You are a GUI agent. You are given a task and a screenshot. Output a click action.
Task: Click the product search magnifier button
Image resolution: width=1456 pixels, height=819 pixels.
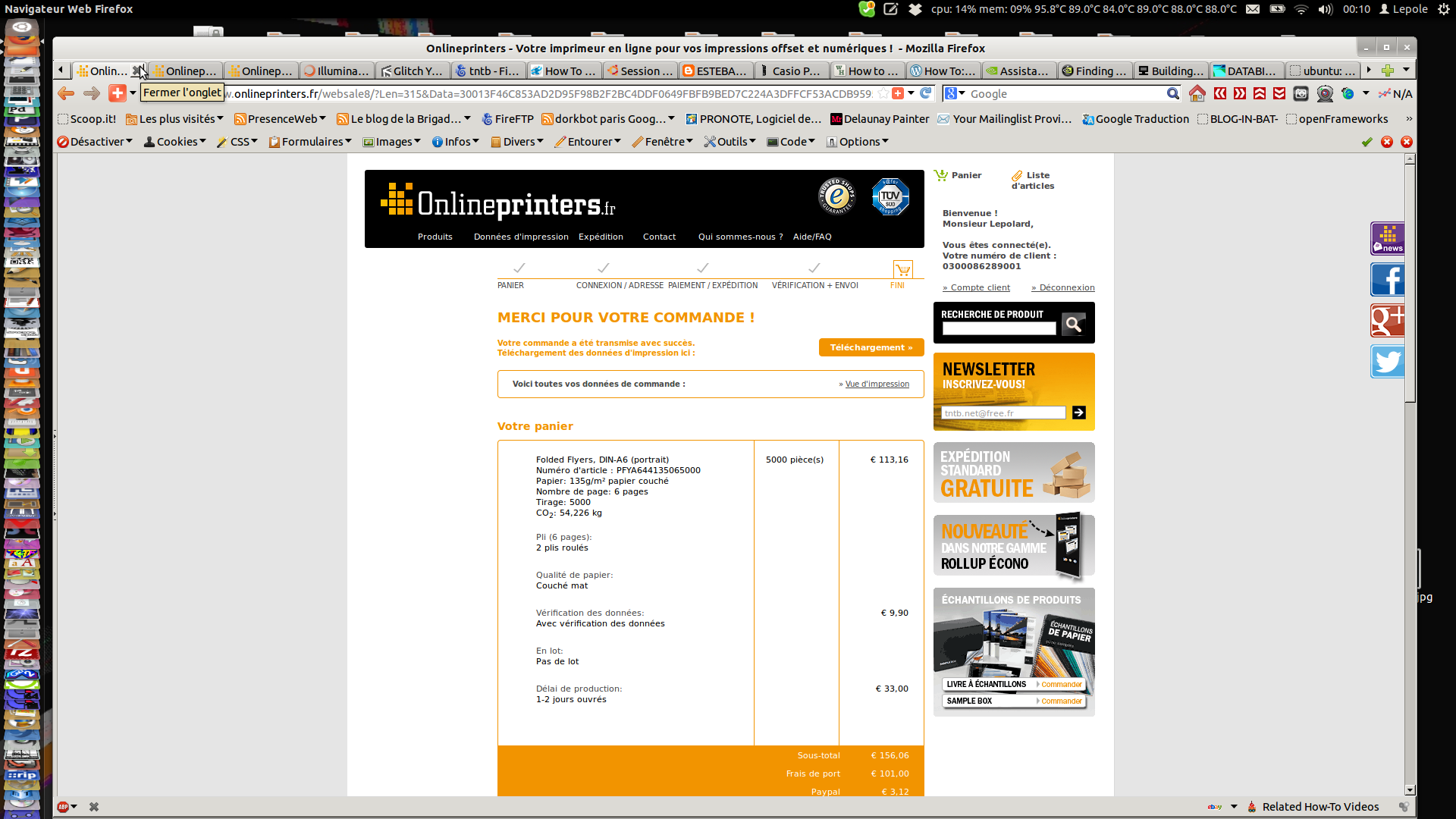(x=1073, y=325)
